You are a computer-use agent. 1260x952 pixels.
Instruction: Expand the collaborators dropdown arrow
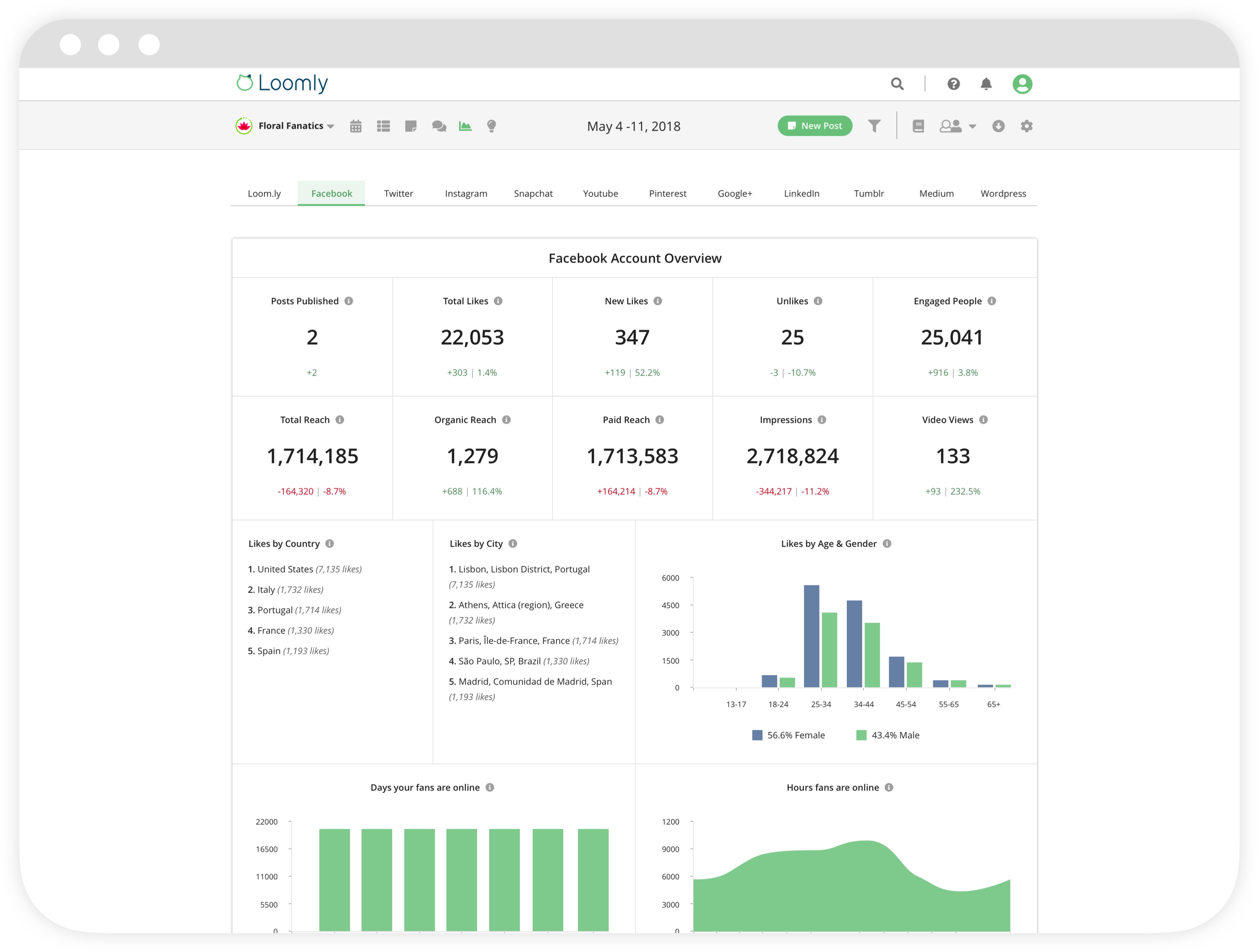(x=972, y=126)
